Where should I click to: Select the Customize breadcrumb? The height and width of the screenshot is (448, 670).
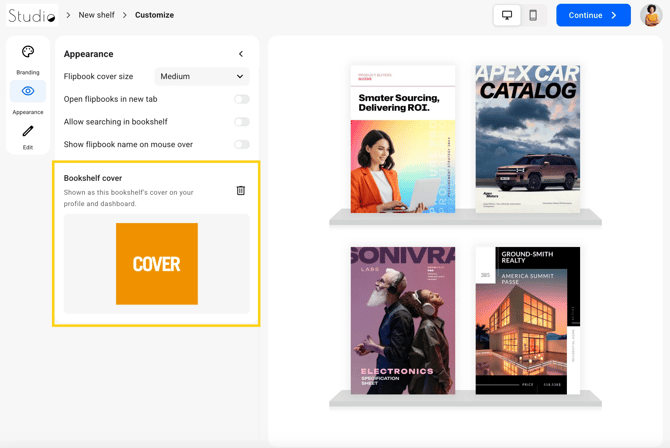(154, 15)
